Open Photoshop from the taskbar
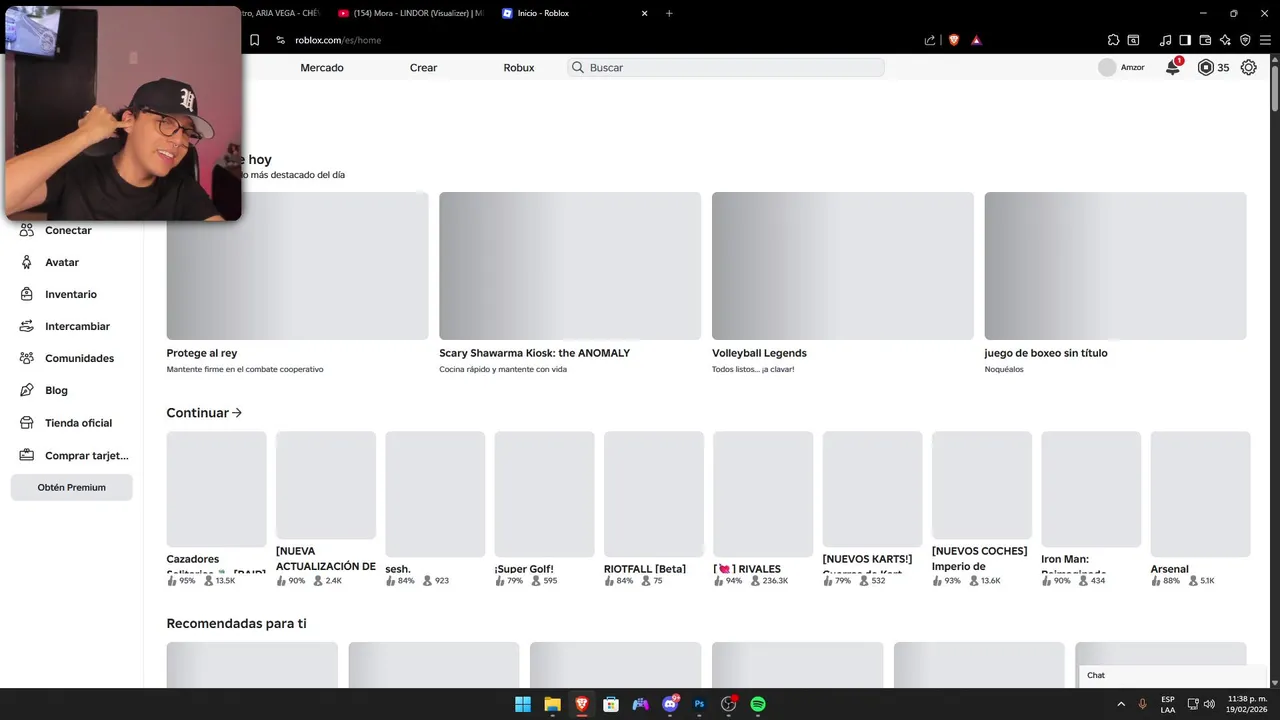Image resolution: width=1280 pixels, height=720 pixels. click(x=699, y=704)
